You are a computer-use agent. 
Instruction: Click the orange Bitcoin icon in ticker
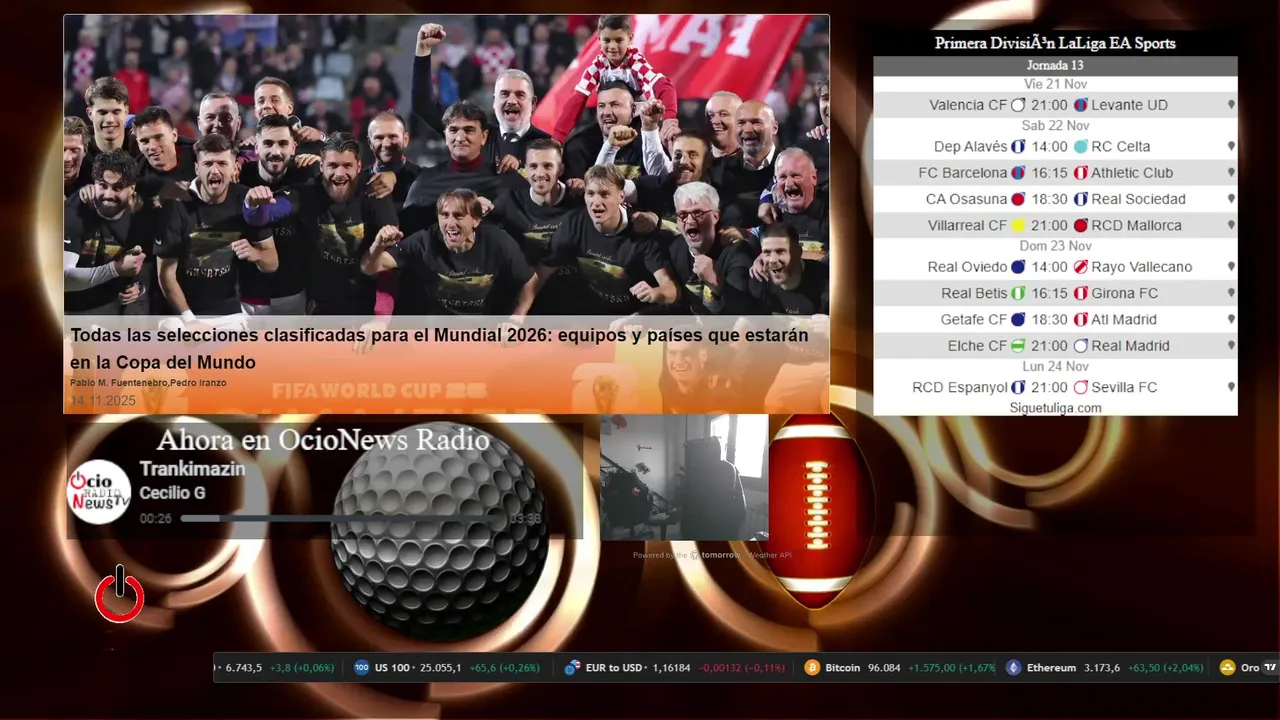[812, 668]
